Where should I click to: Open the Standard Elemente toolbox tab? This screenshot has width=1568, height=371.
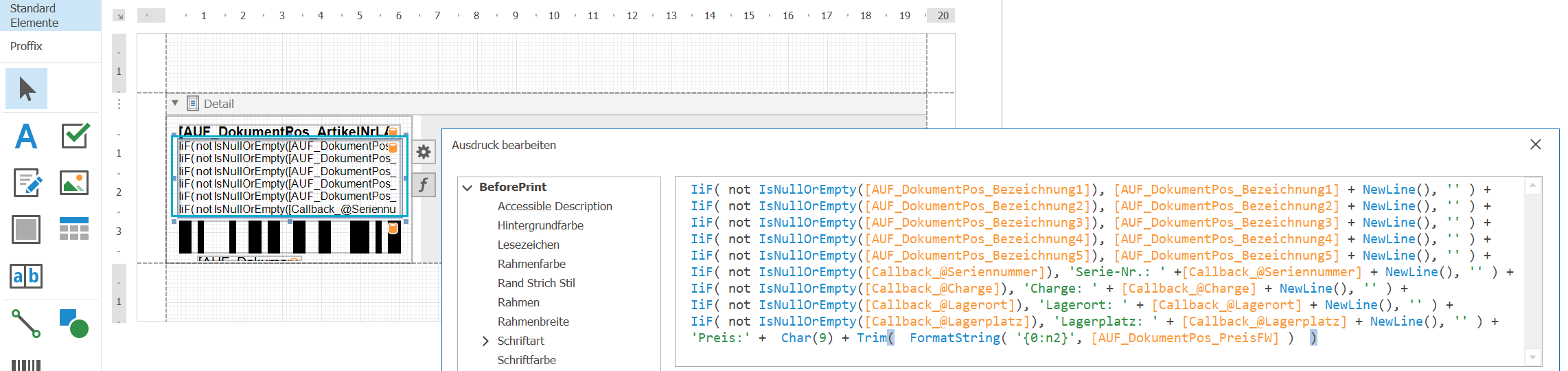[51, 15]
